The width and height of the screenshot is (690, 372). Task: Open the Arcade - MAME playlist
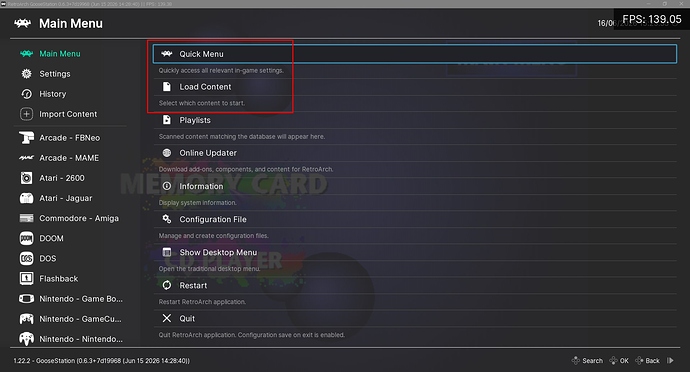click(70, 158)
